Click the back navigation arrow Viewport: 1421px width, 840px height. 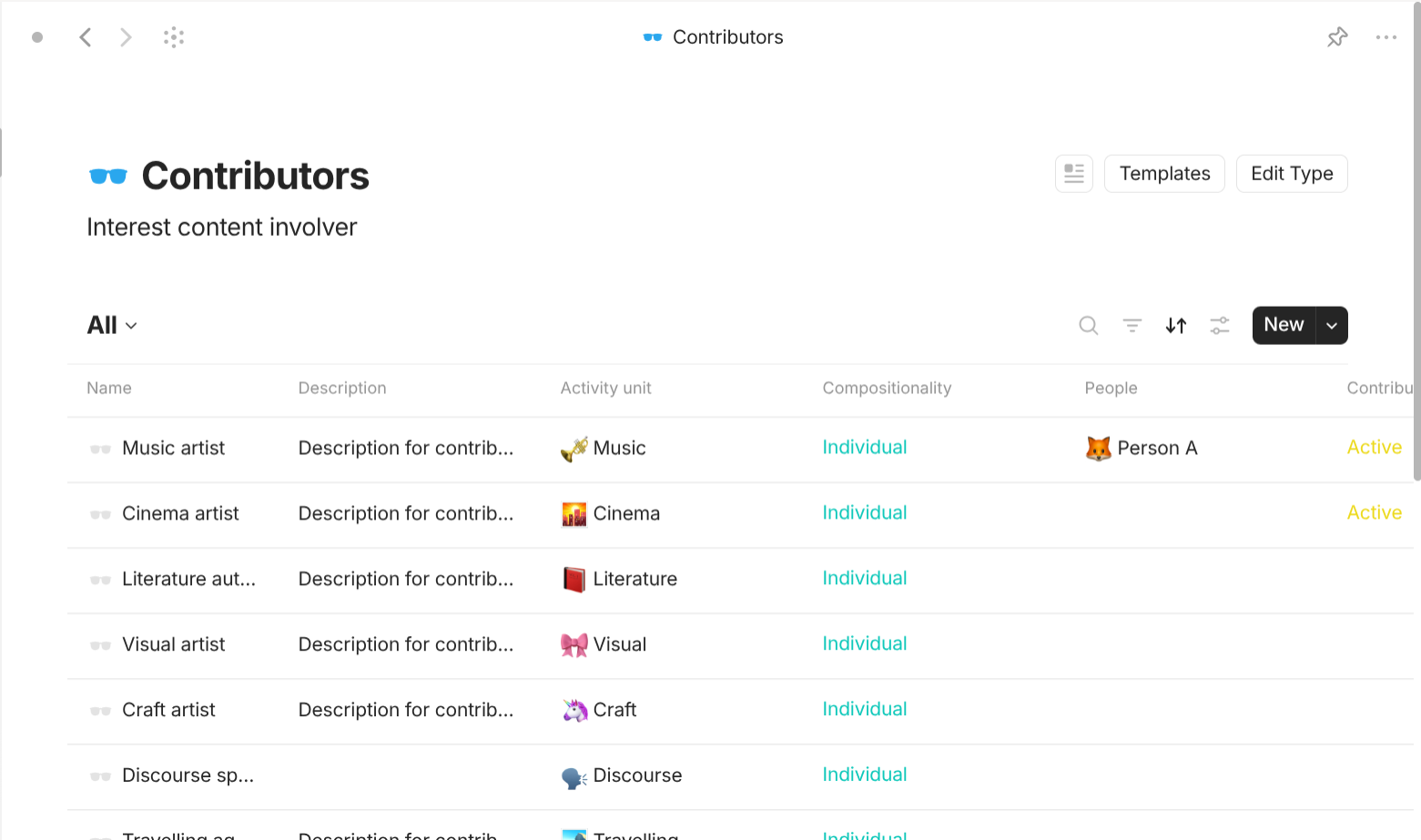click(86, 36)
